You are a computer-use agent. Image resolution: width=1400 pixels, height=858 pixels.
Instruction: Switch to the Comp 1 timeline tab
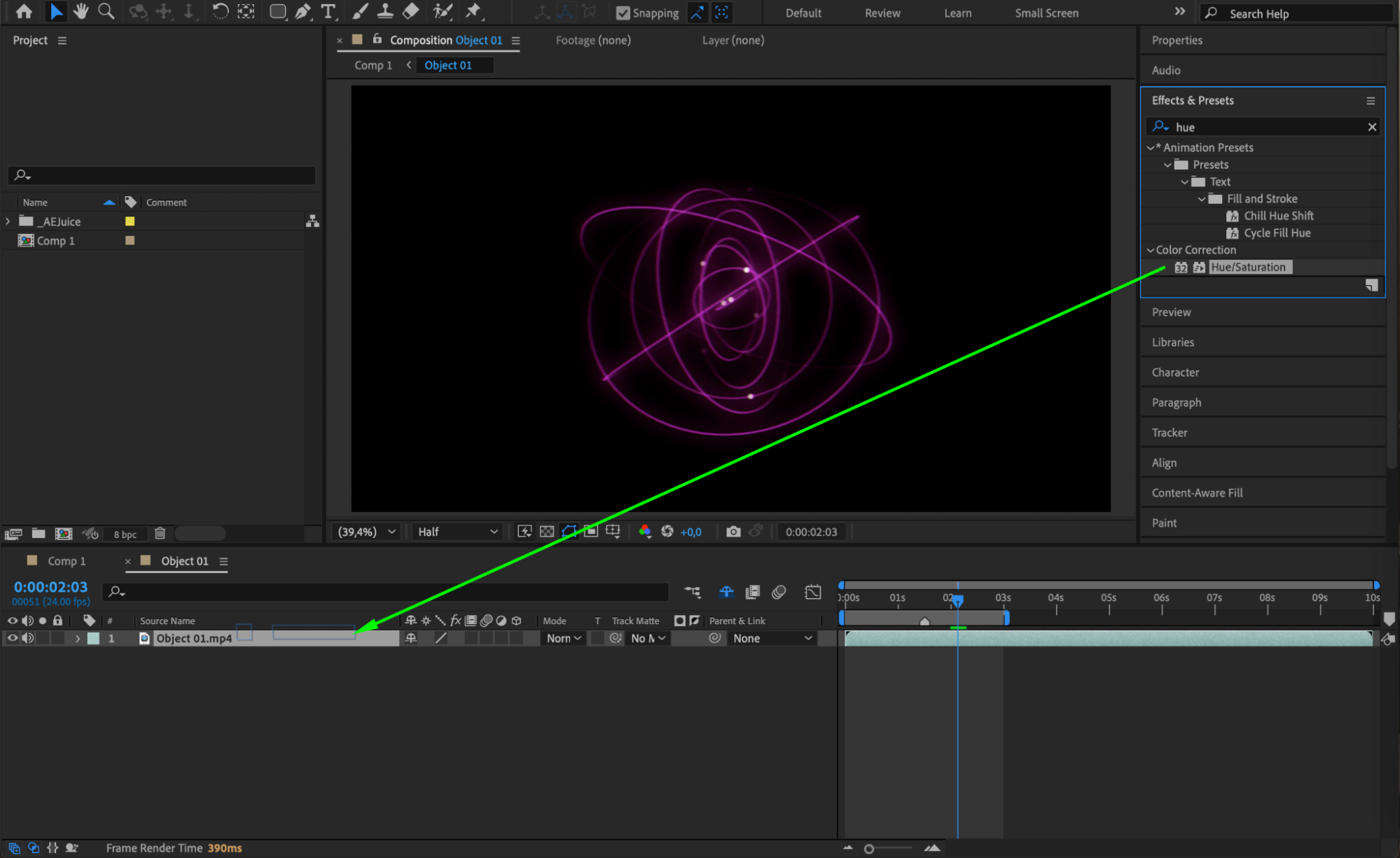point(67,561)
